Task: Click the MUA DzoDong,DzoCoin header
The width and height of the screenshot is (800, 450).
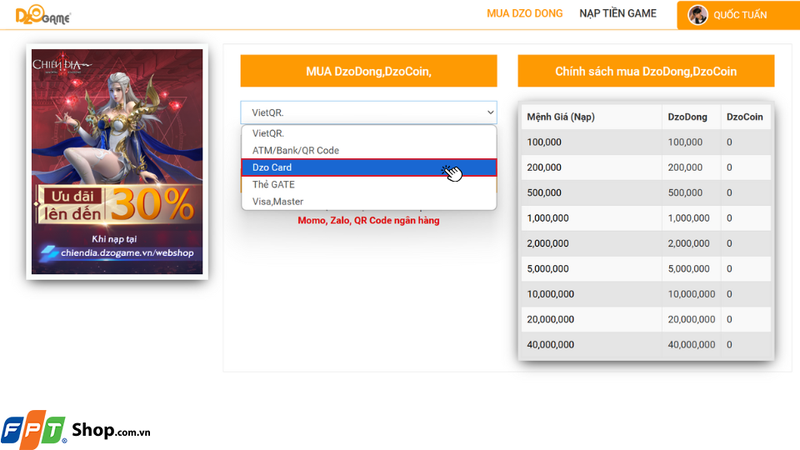Action: [368, 71]
